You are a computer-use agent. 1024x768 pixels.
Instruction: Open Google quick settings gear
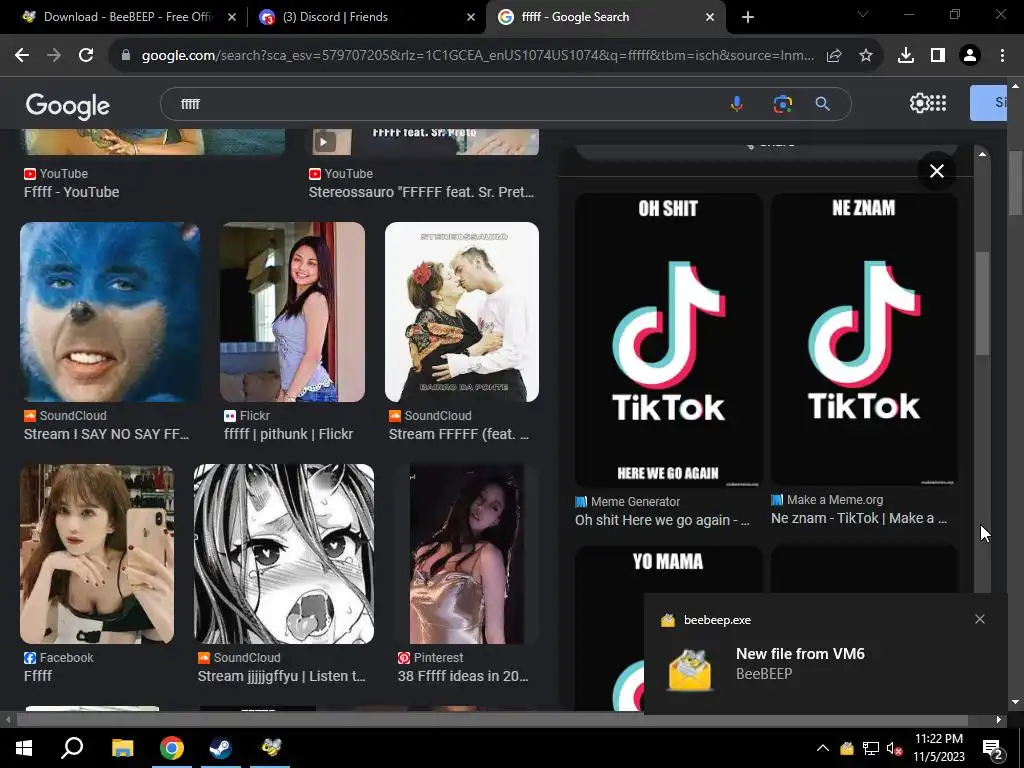click(x=919, y=103)
